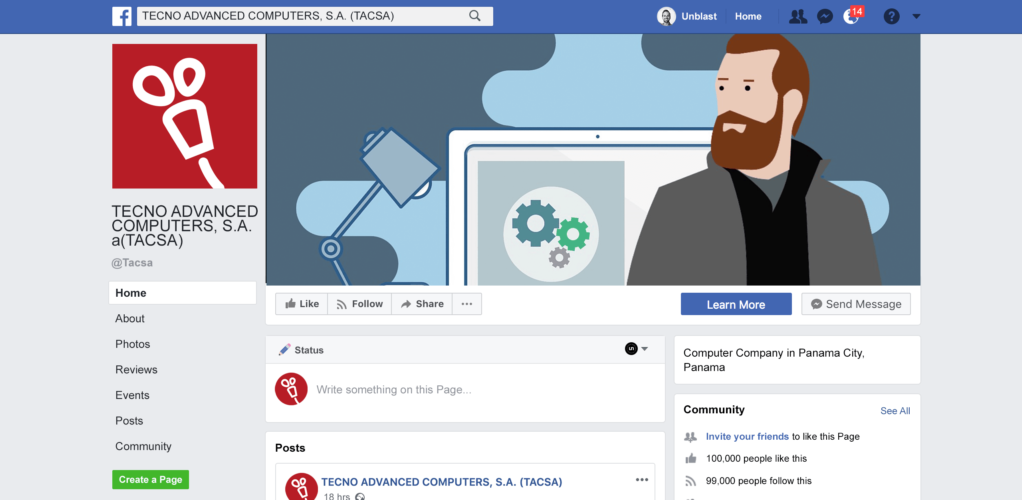
Task: Open notifications globe with 14 badge
Action: click(853, 15)
